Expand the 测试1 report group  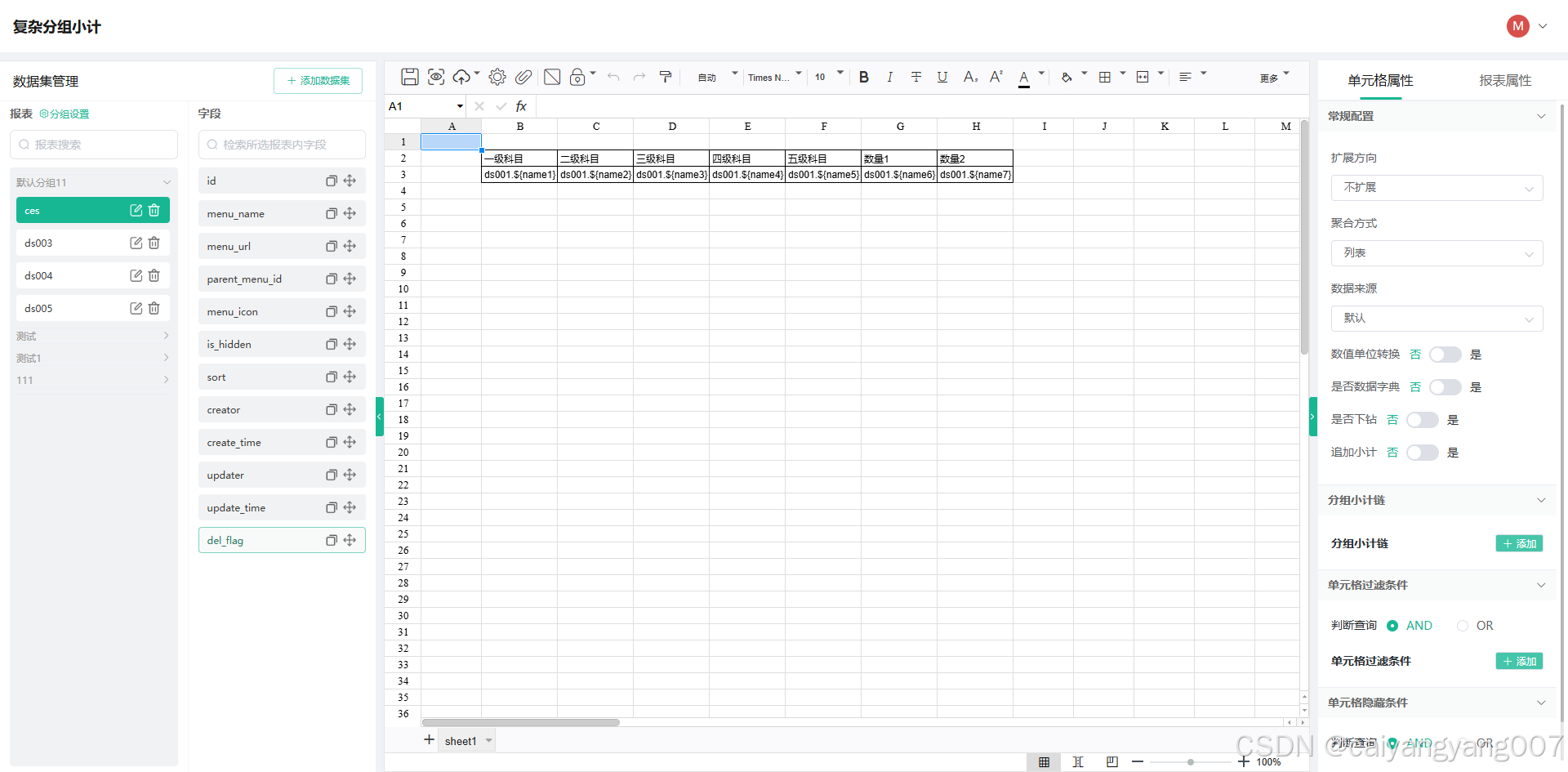point(92,358)
